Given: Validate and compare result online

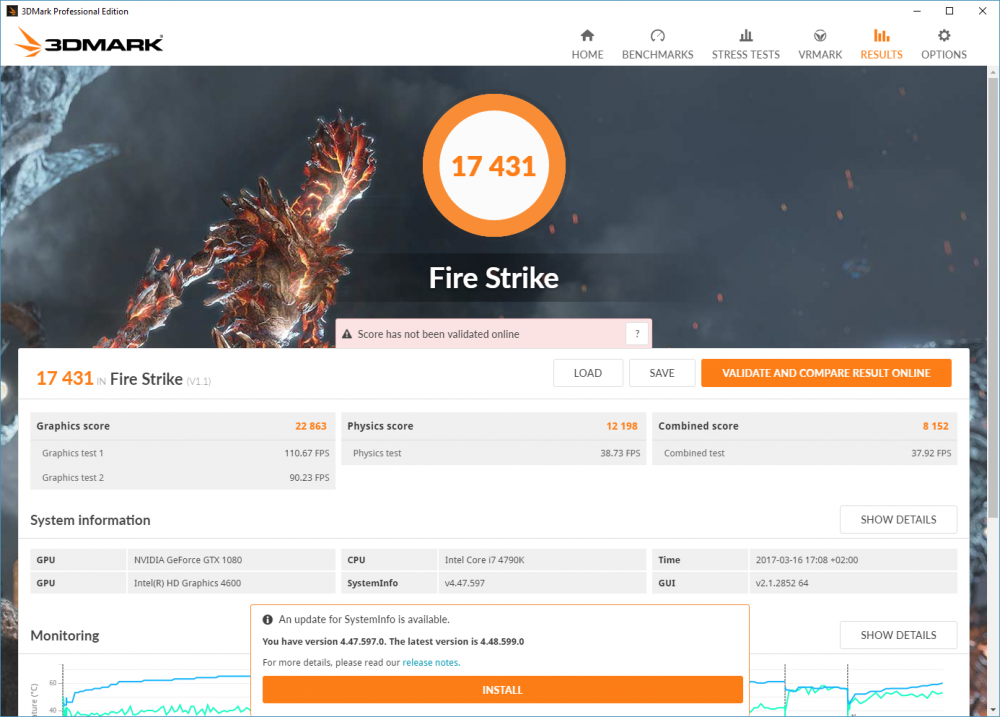Looking at the screenshot, I should [826, 373].
